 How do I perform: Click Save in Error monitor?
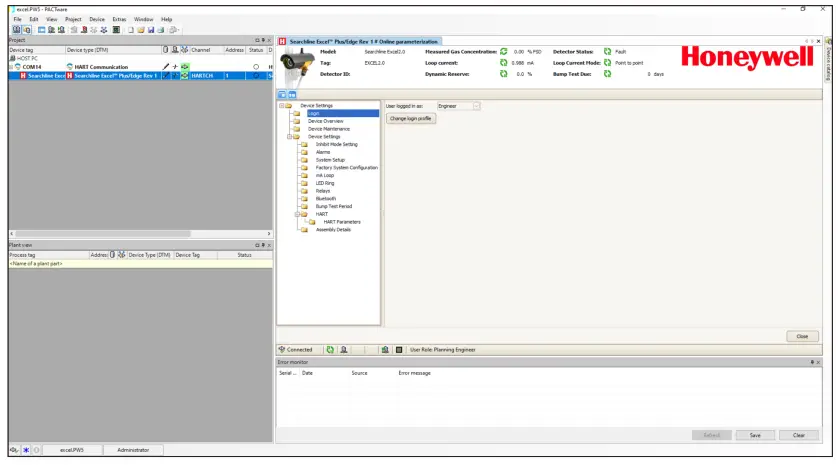point(755,435)
